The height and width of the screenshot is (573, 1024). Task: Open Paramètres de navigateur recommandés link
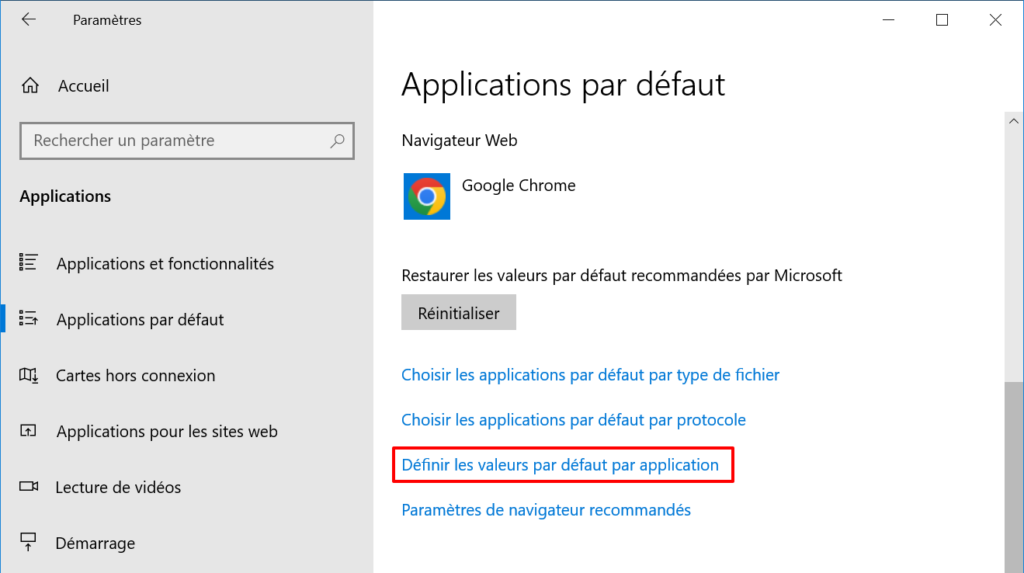click(x=546, y=510)
